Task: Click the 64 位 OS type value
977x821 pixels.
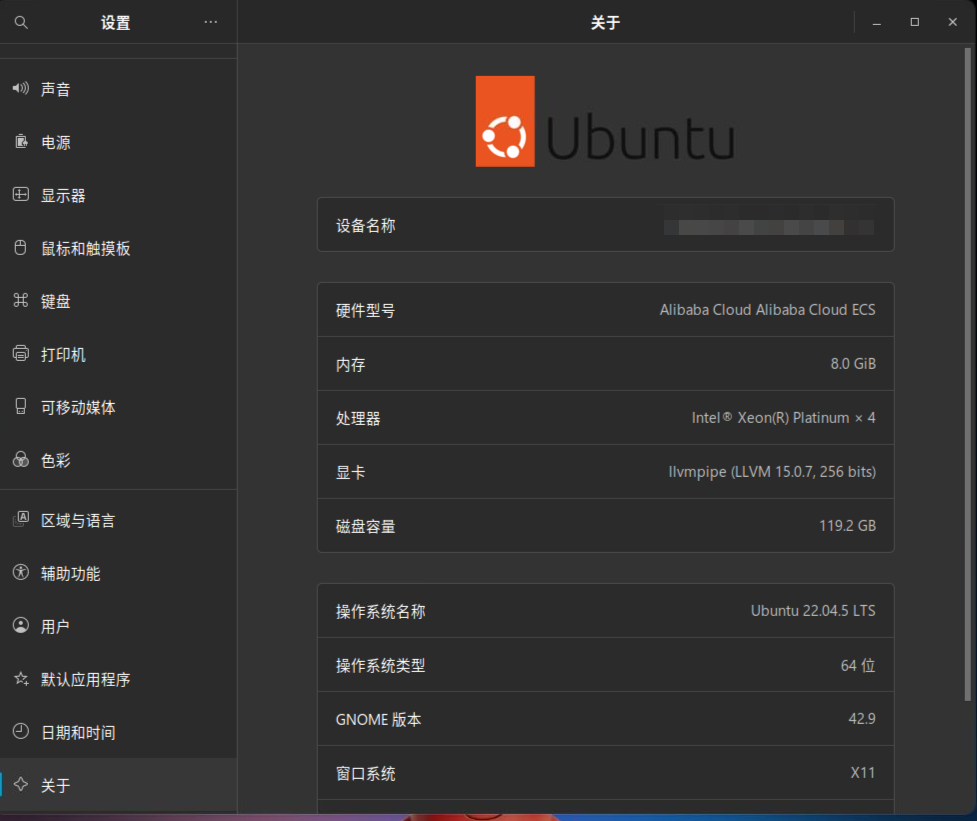Action: [x=858, y=665]
